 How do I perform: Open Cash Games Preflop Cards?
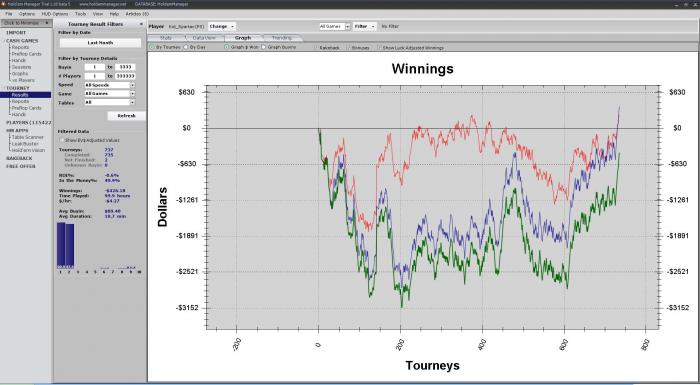26,54
